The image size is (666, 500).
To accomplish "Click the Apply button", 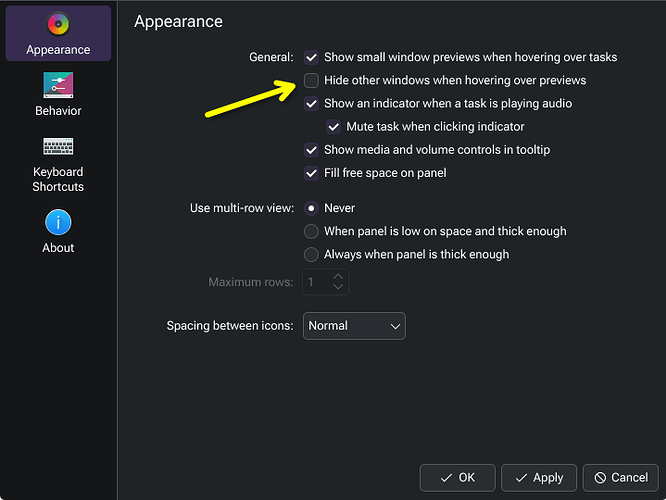I will (539, 478).
